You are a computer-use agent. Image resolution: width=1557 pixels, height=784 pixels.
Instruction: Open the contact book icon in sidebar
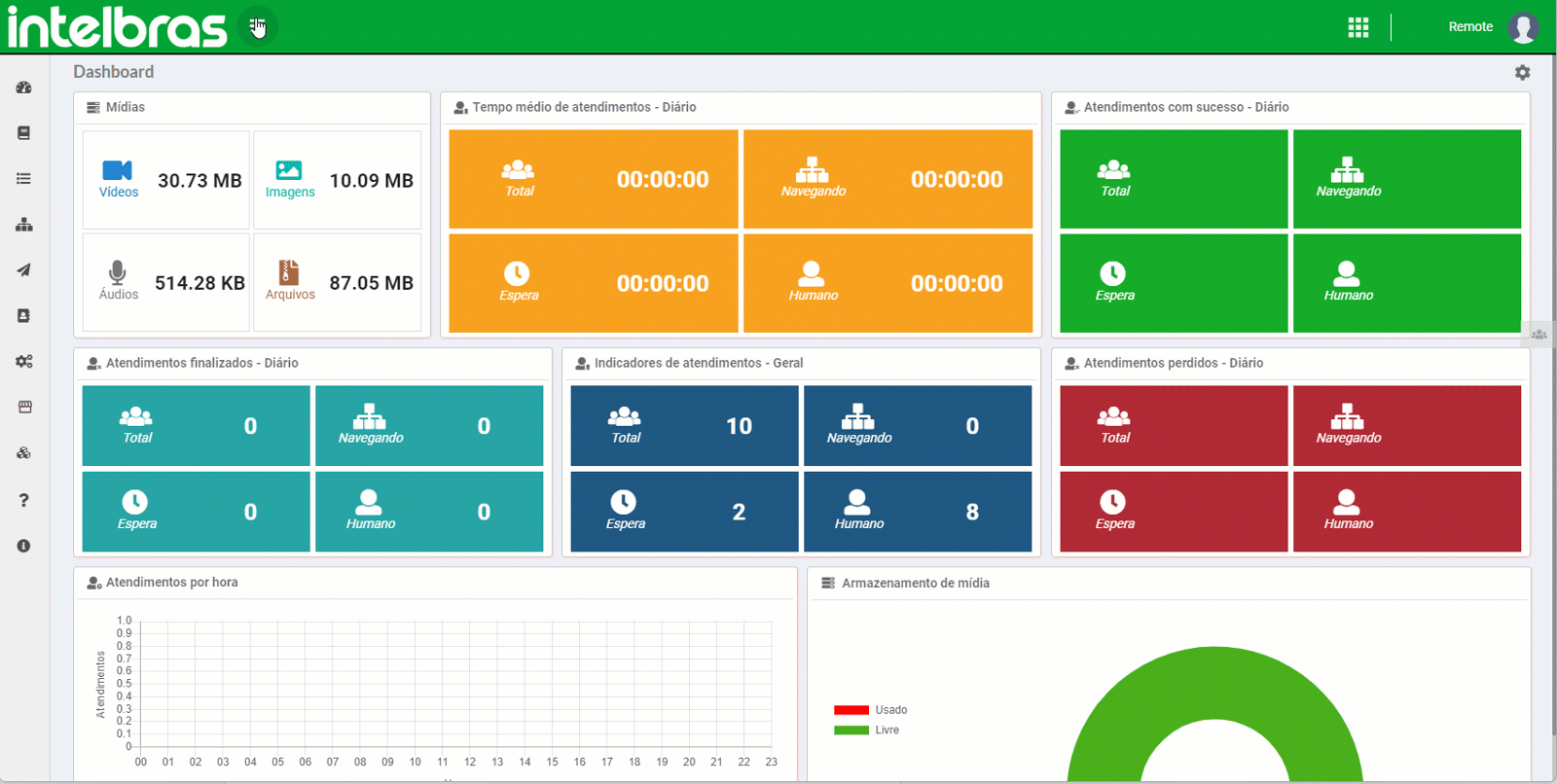[x=24, y=316]
